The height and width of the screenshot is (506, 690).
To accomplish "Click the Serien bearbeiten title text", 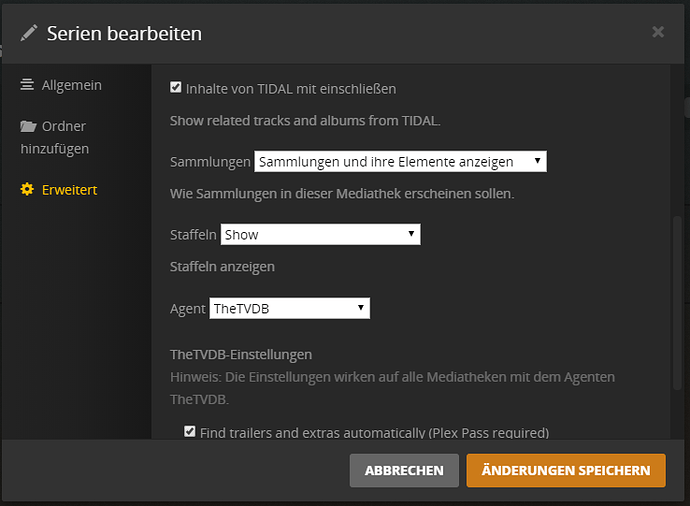I will 124,34.
